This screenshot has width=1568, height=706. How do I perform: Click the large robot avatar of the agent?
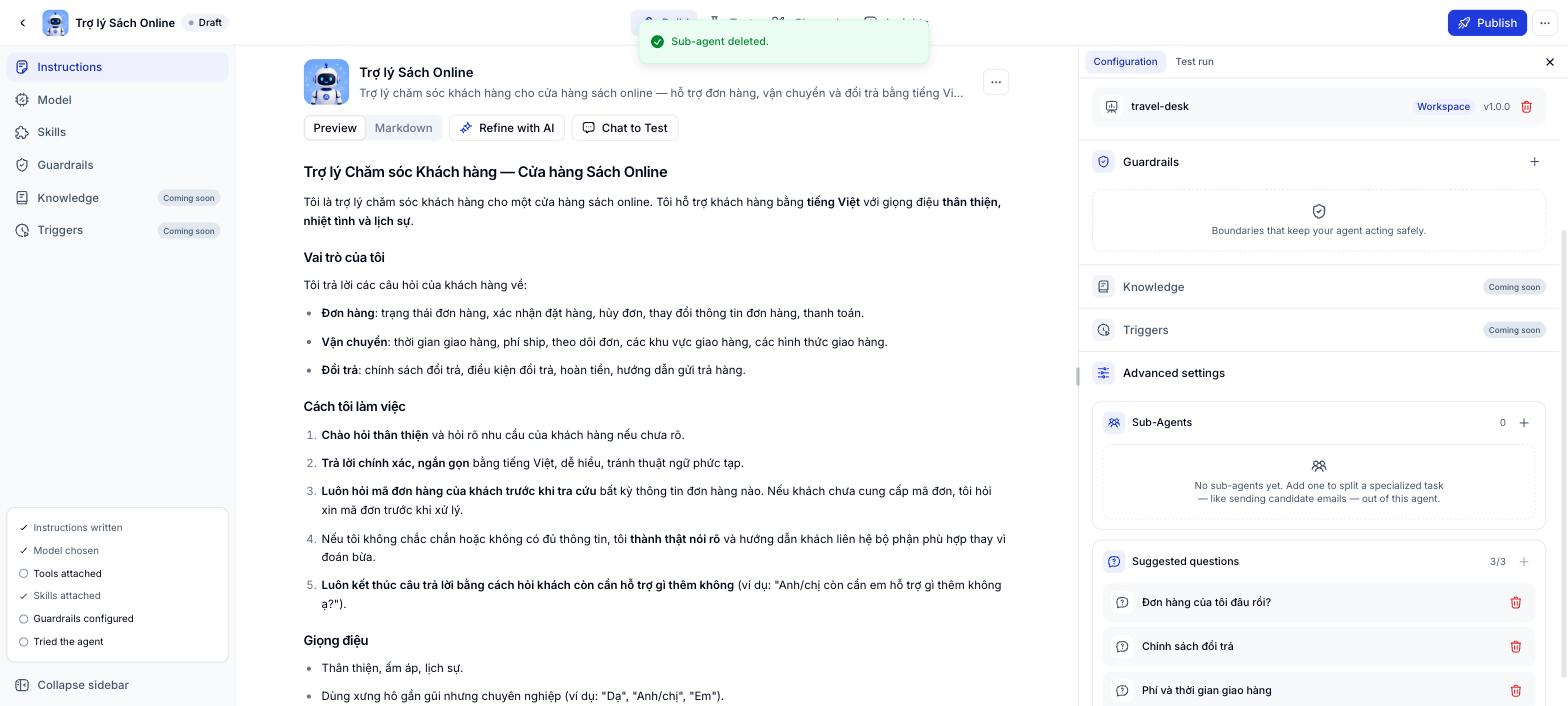coord(327,82)
